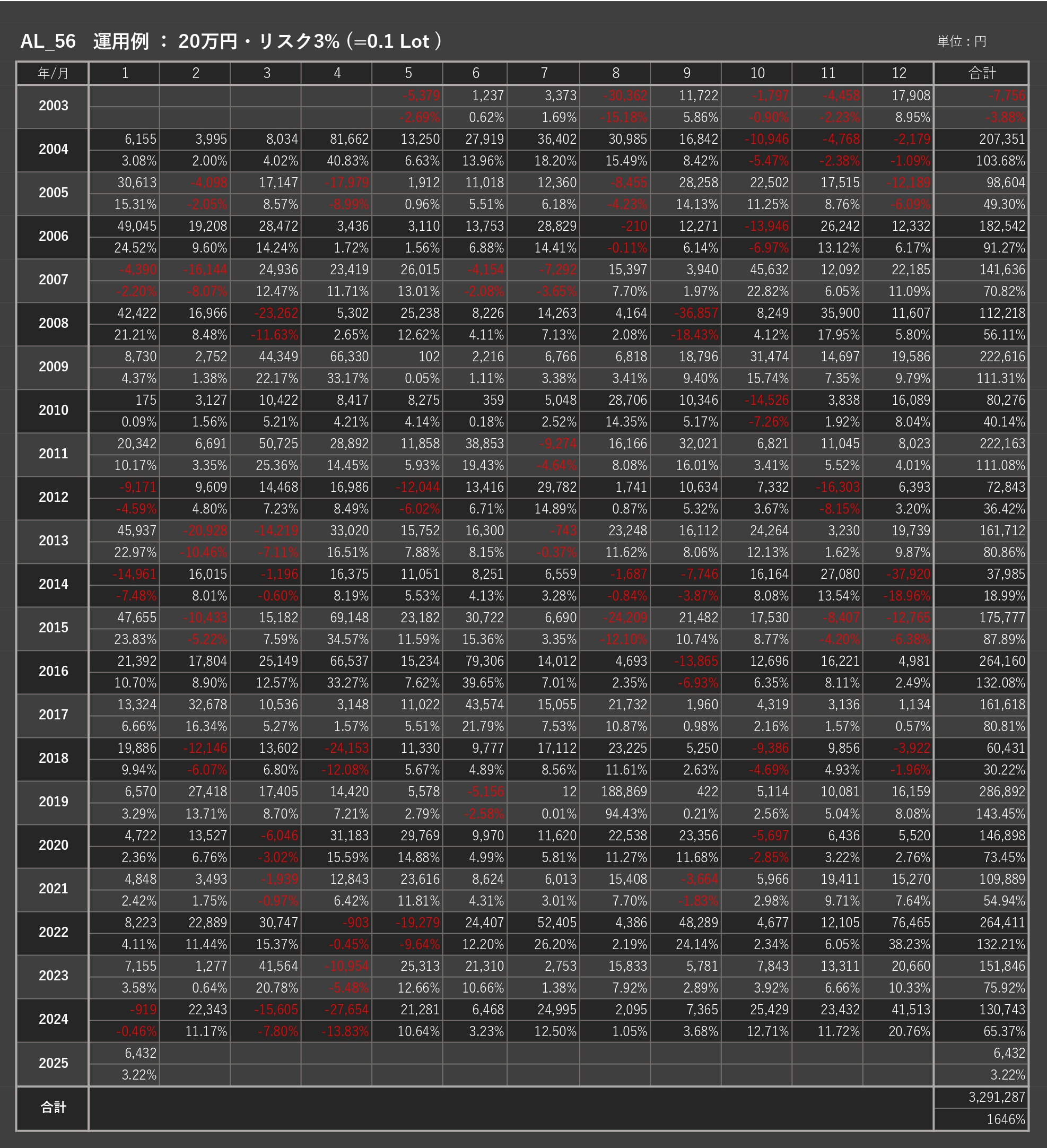Select the 2014 year row label
The width and height of the screenshot is (1047, 1148).
[x=53, y=584]
